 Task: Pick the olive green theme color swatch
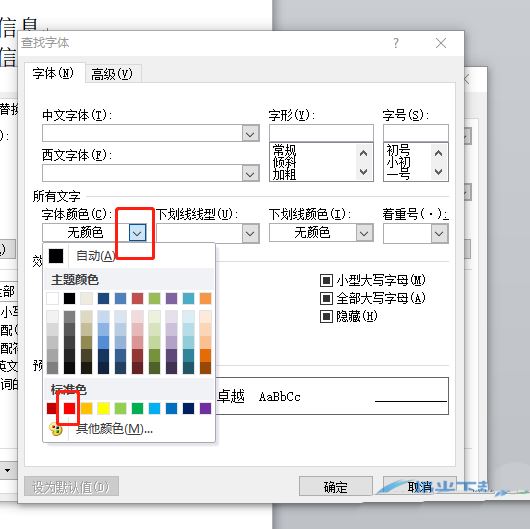pyautogui.click(x=154, y=298)
